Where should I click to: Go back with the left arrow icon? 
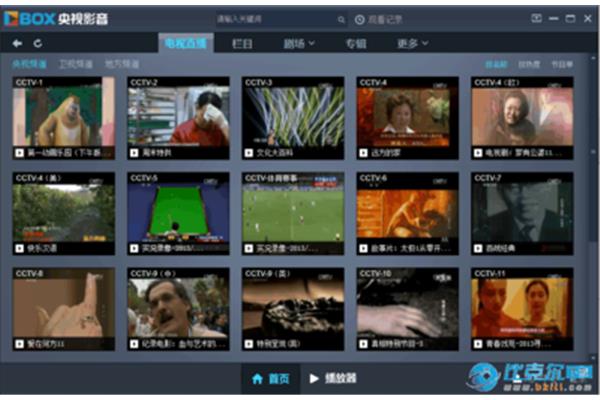click(x=17, y=44)
